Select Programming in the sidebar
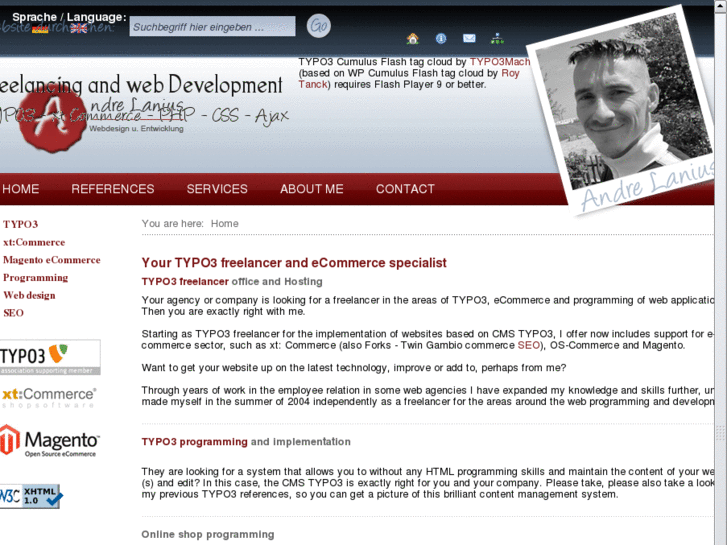The height and width of the screenshot is (545, 727). click(35, 277)
